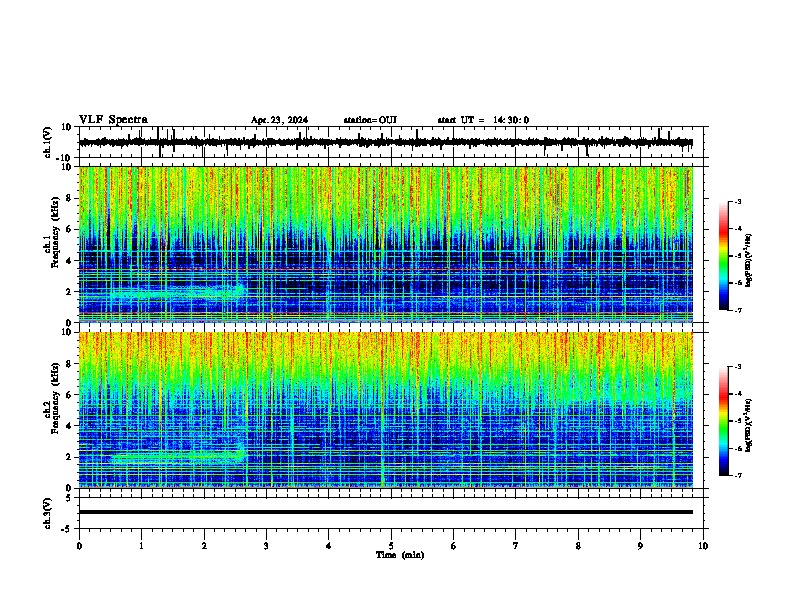
Task: Click the "VLF Spectra" title text
Action: (114, 120)
